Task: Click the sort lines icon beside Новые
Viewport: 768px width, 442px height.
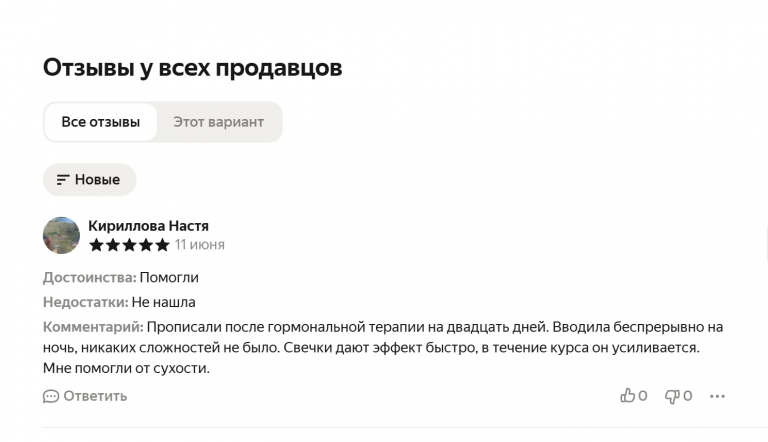Action: (x=63, y=180)
